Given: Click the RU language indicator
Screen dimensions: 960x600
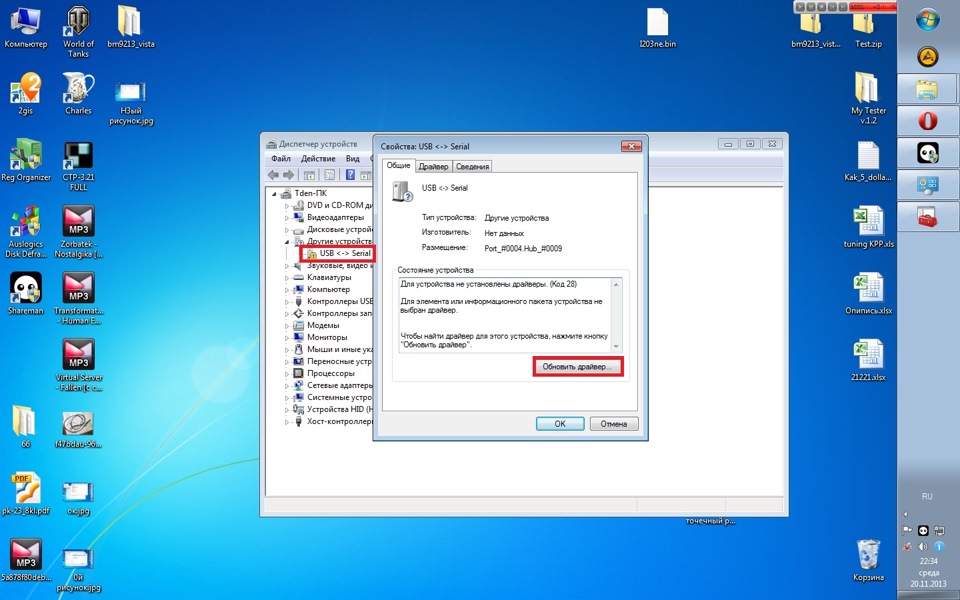Looking at the screenshot, I should pos(928,497).
